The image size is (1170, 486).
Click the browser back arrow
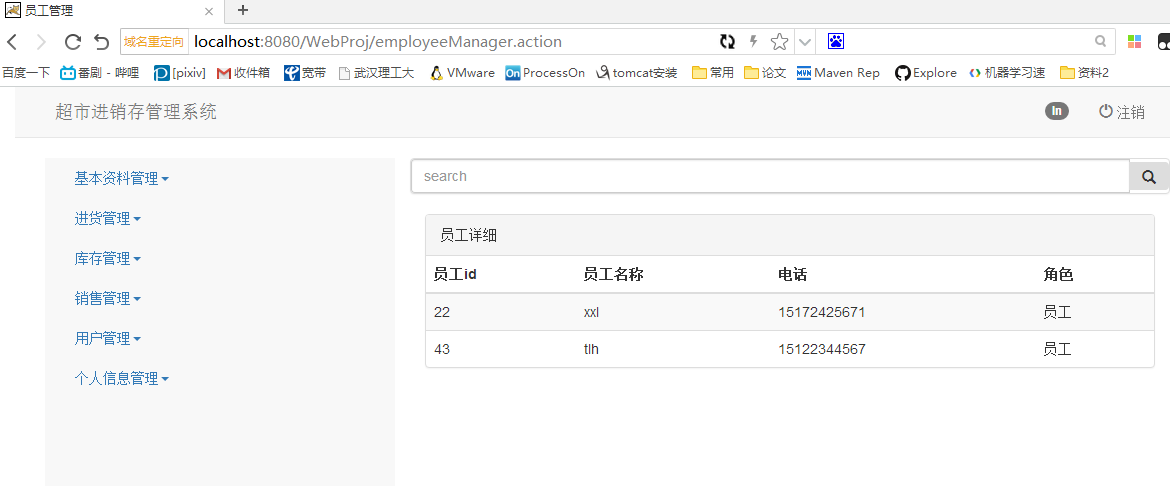click(12, 42)
